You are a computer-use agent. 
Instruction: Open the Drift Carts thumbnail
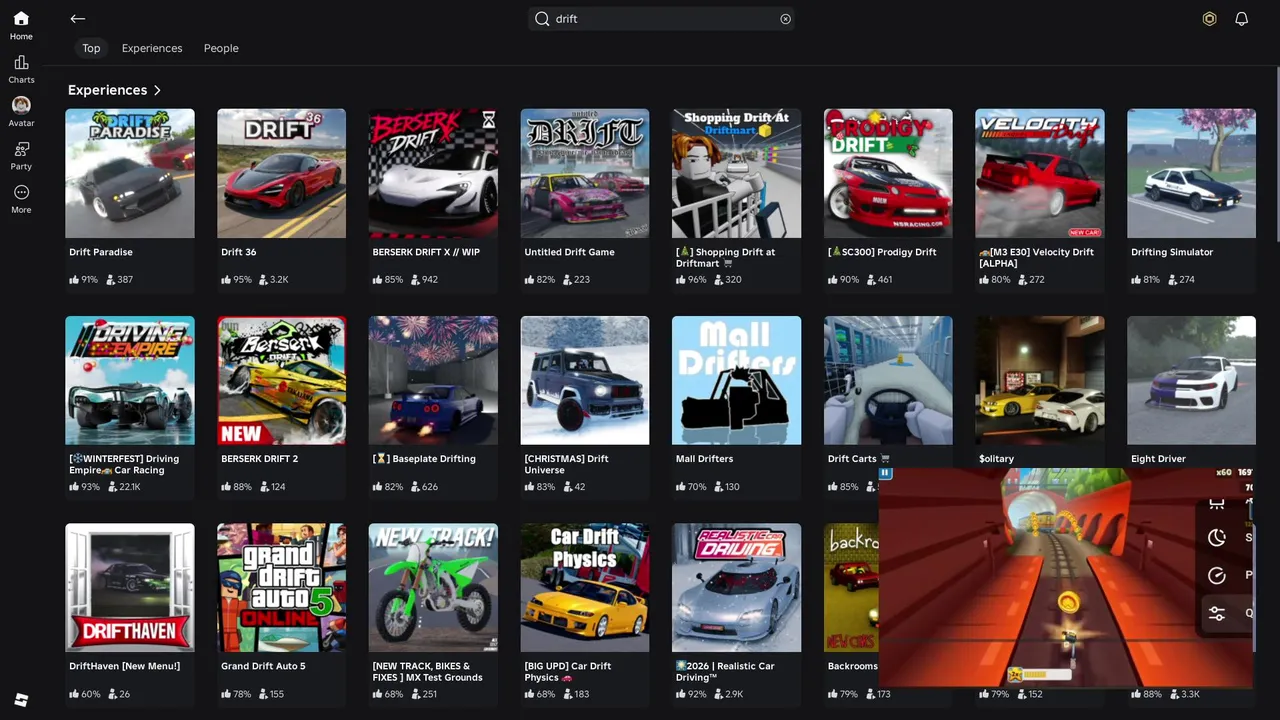[888, 380]
